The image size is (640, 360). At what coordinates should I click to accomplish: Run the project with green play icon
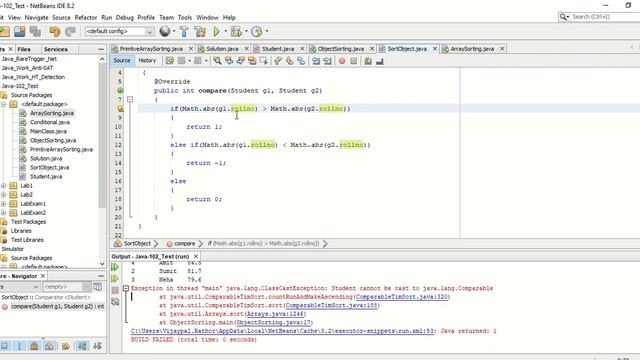216,31
